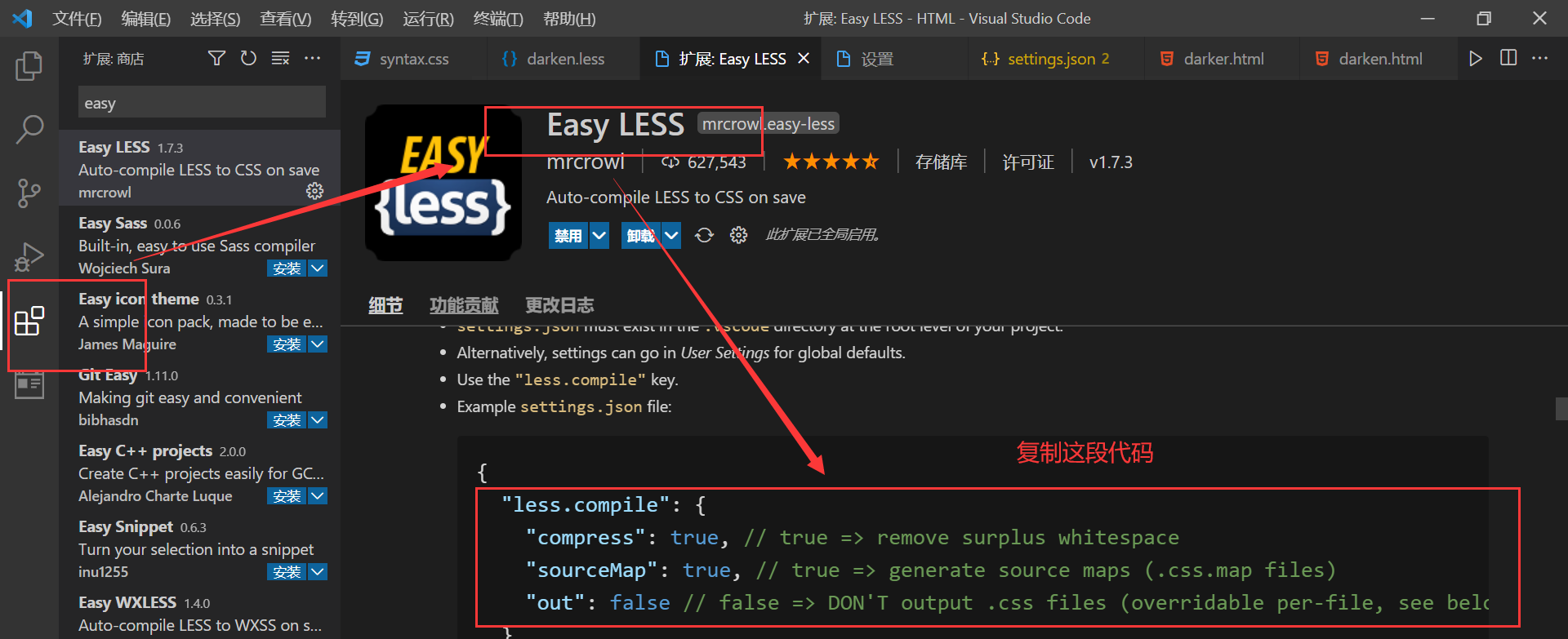This screenshot has height=639, width=1568.
Task: Open extensions view more actions menu
Action: (x=312, y=58)
